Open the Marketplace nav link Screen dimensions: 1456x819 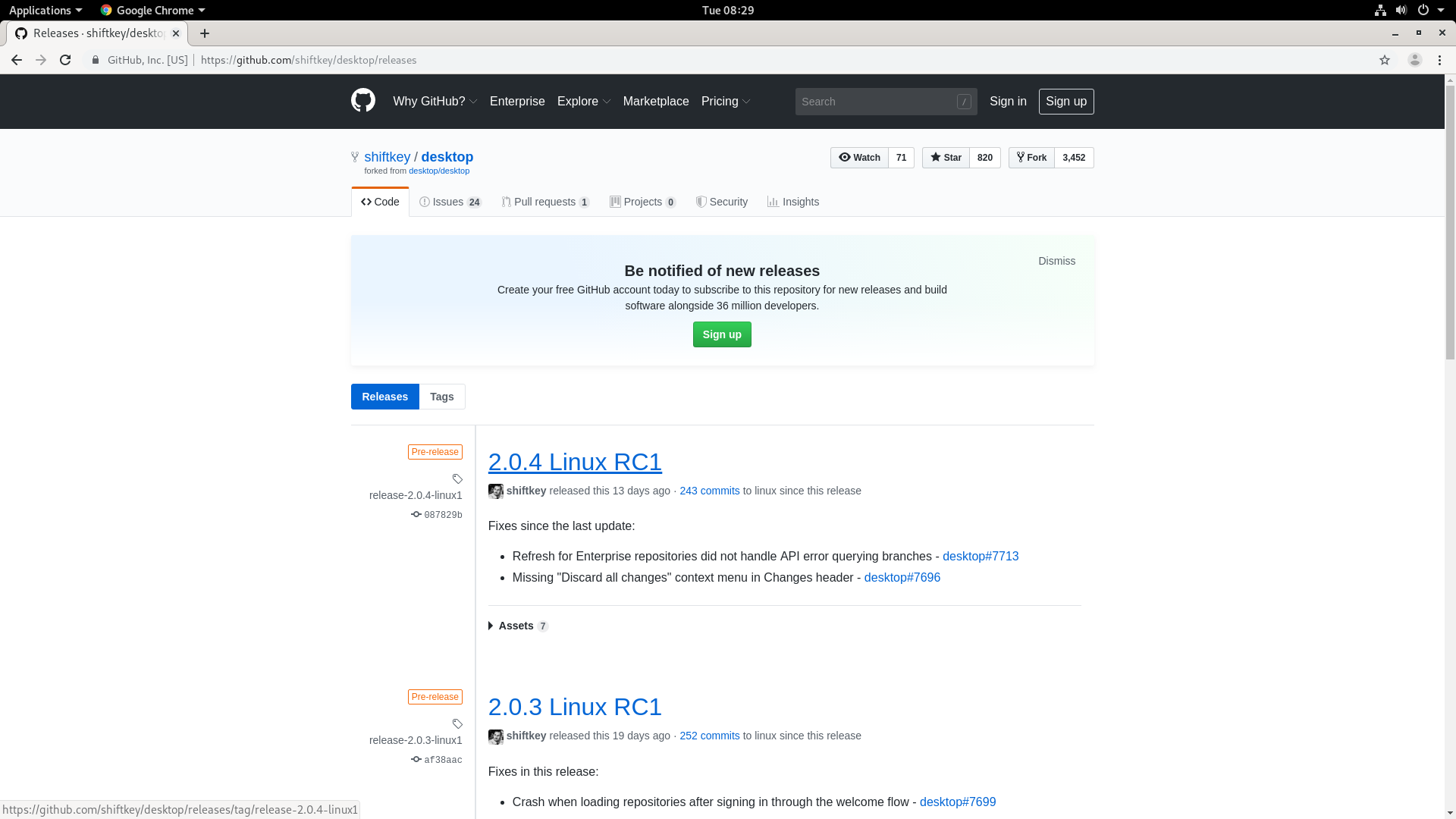656,102
